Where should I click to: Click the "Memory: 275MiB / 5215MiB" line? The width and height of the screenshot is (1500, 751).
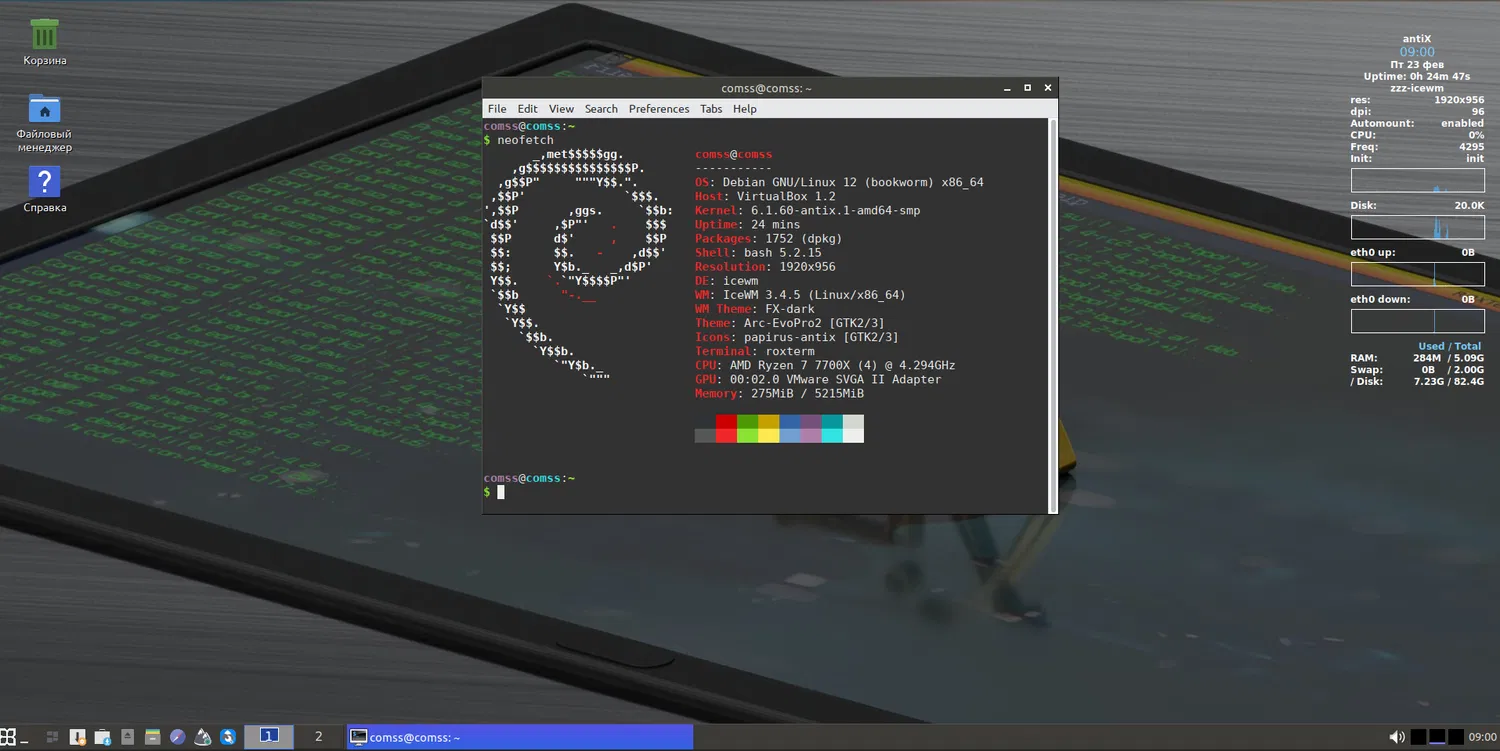pos(779,393)
